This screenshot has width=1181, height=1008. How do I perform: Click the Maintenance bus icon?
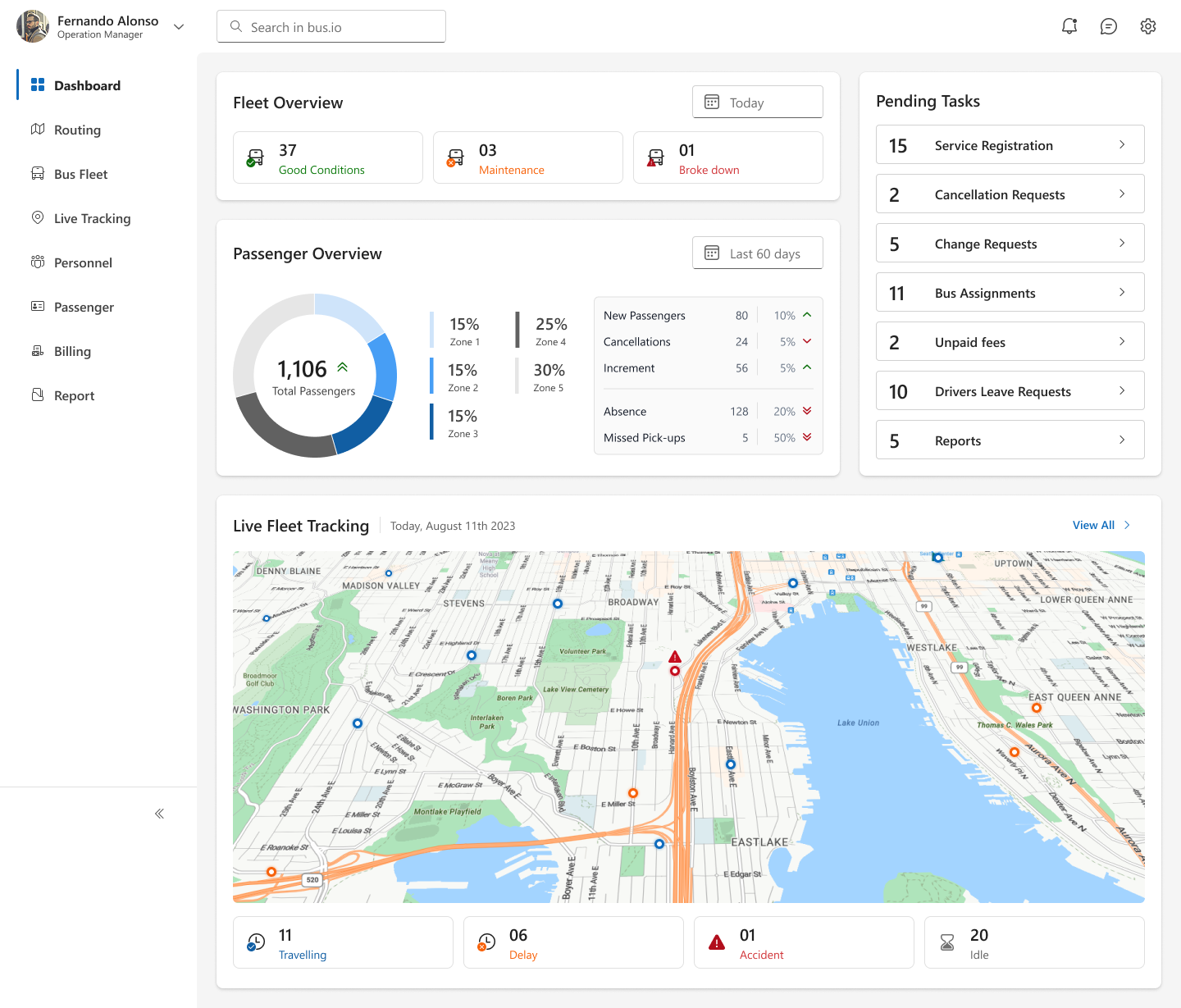pos(455,158)
